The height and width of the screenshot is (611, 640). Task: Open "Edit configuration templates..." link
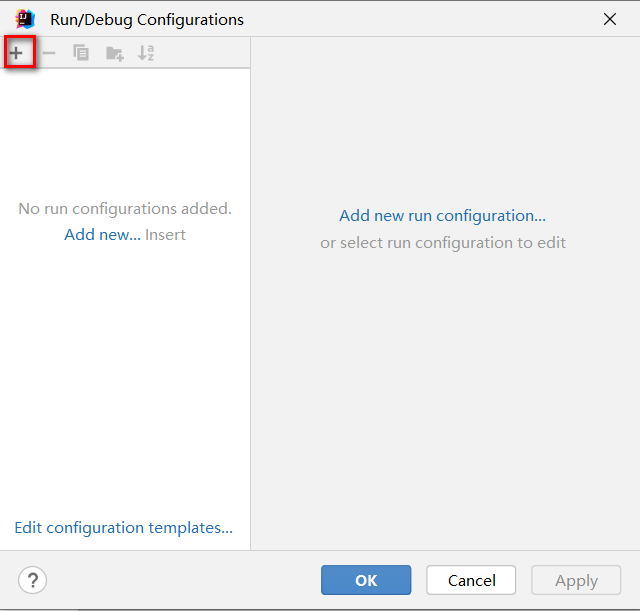(123, 528)
